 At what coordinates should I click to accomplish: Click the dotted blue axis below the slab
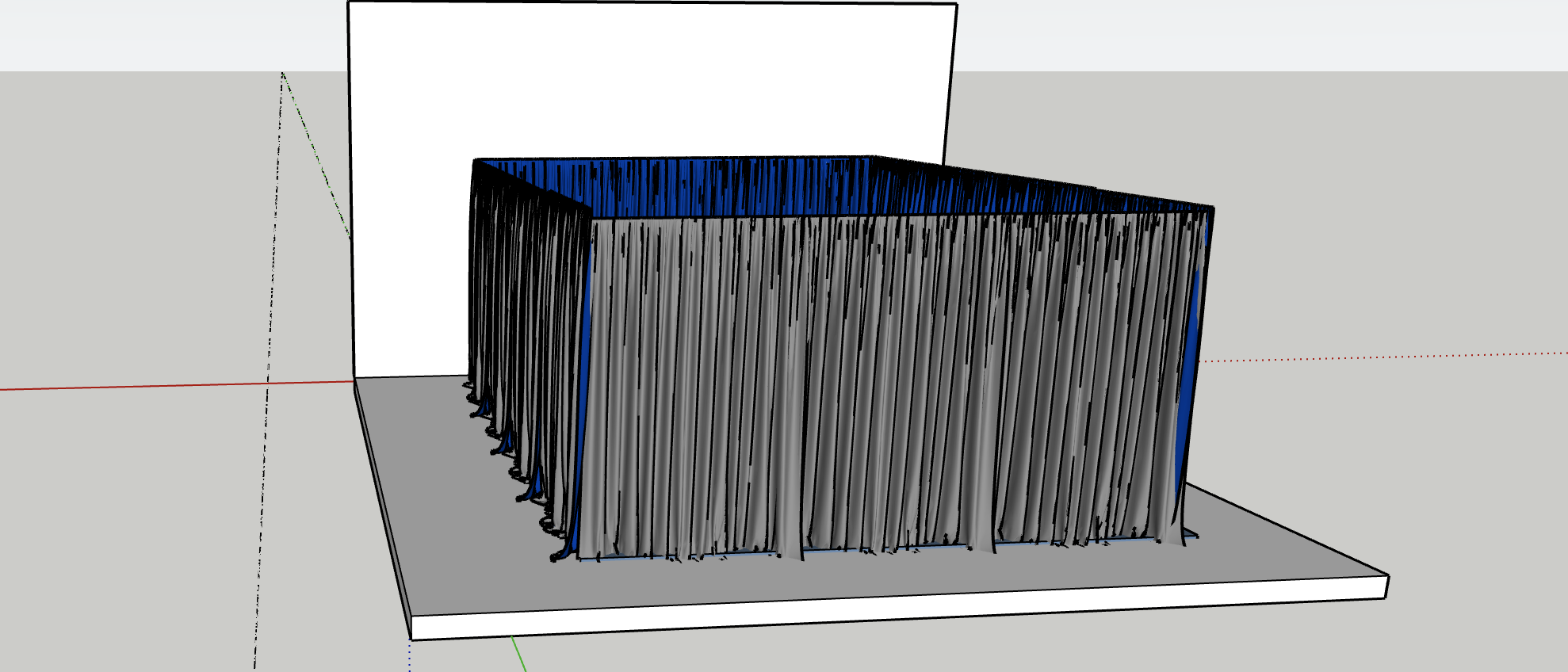click(410, 656)
